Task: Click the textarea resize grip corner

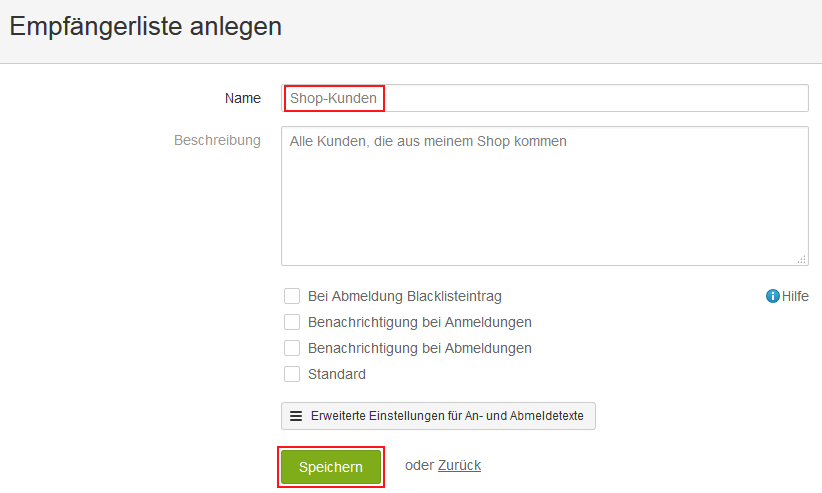Action: coord(802,260)
